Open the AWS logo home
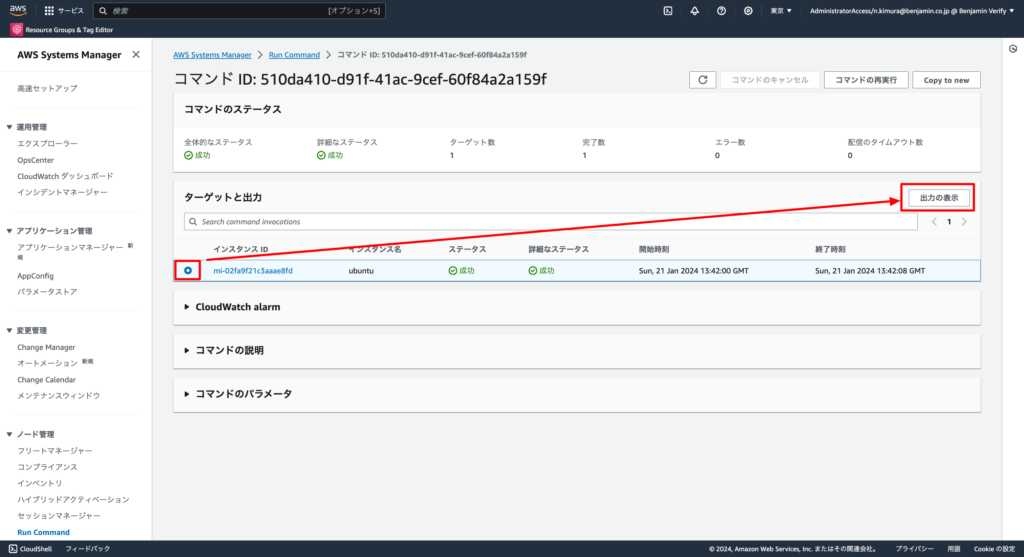 (18, 10)
